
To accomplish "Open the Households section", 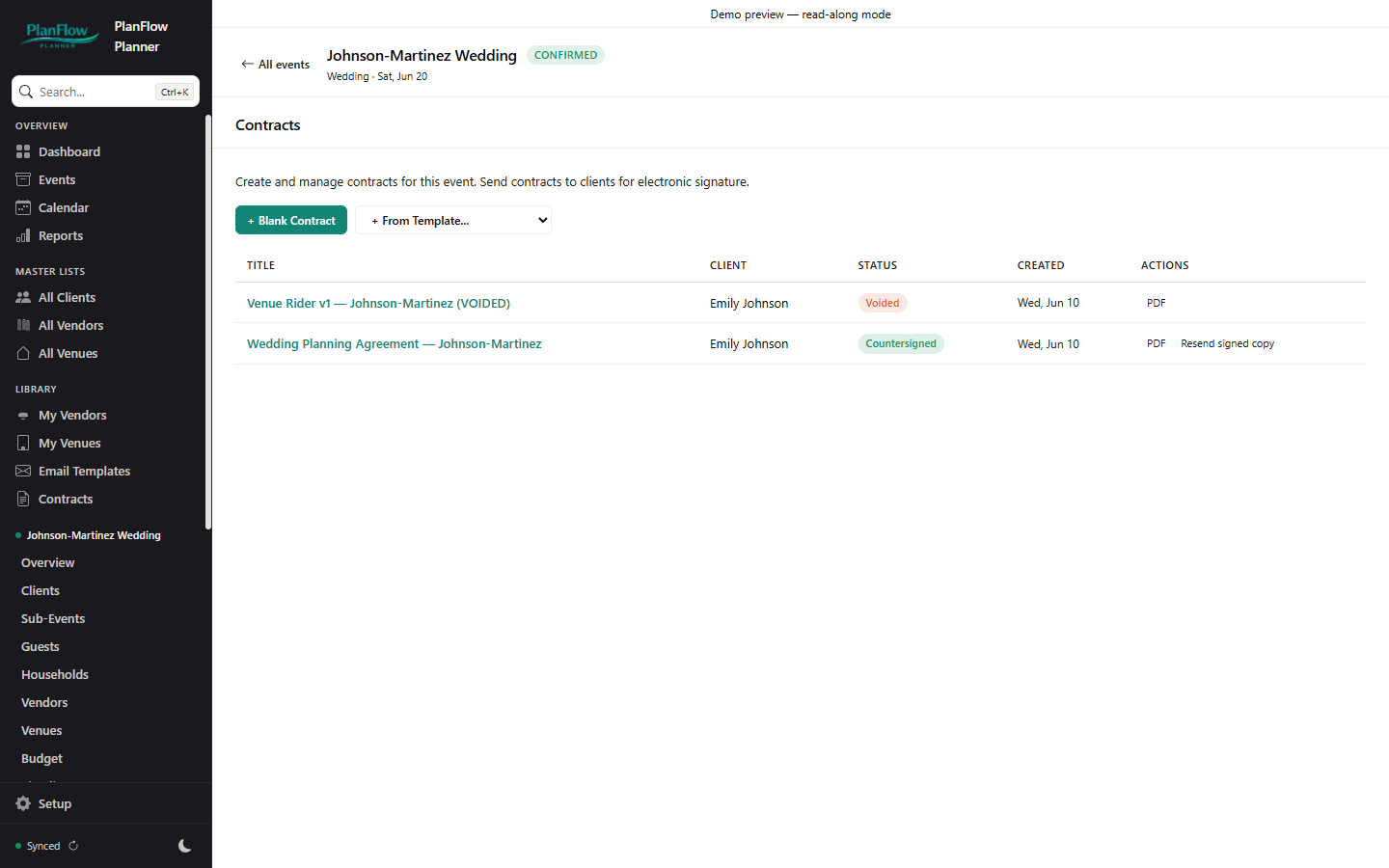I will click(x=55, y=674).
